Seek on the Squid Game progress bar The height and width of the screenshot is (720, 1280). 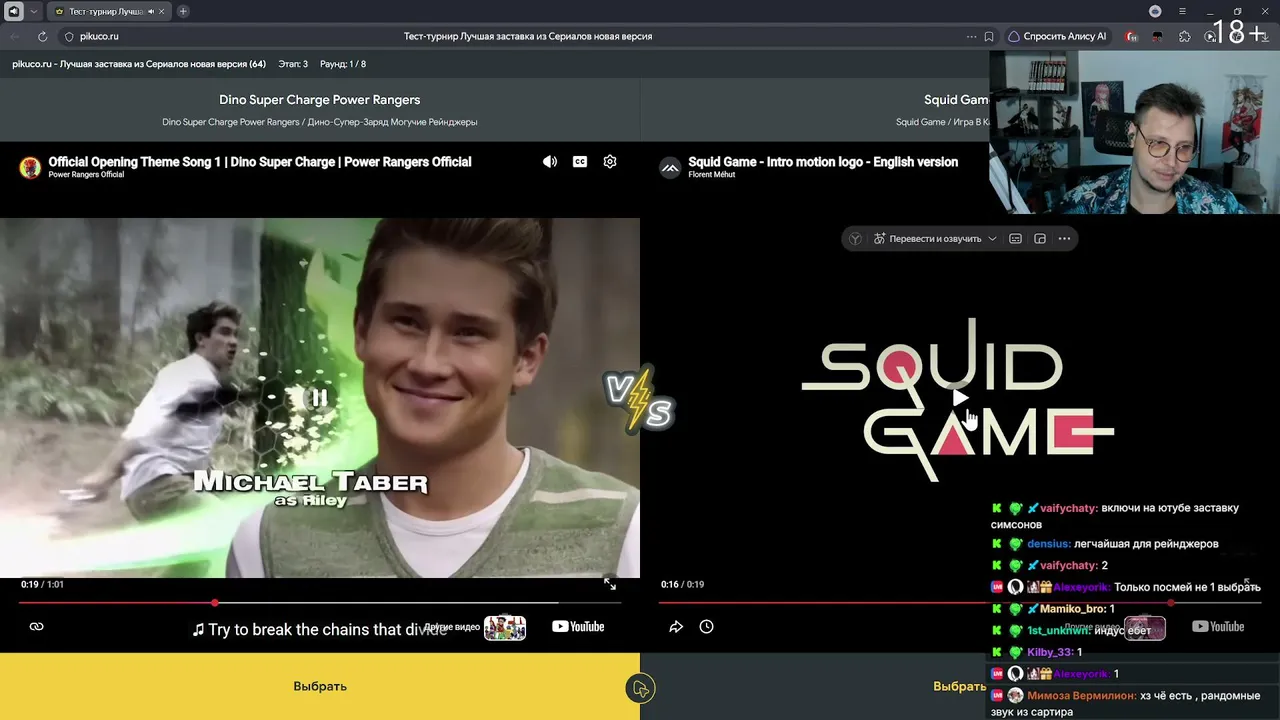click(960, 603)
